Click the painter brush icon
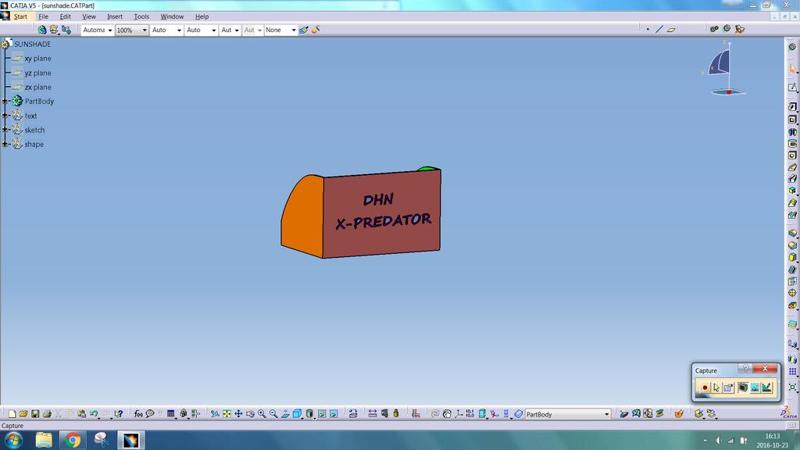The height and width of the screenshot is (450, 800). [x=304, y=30]
